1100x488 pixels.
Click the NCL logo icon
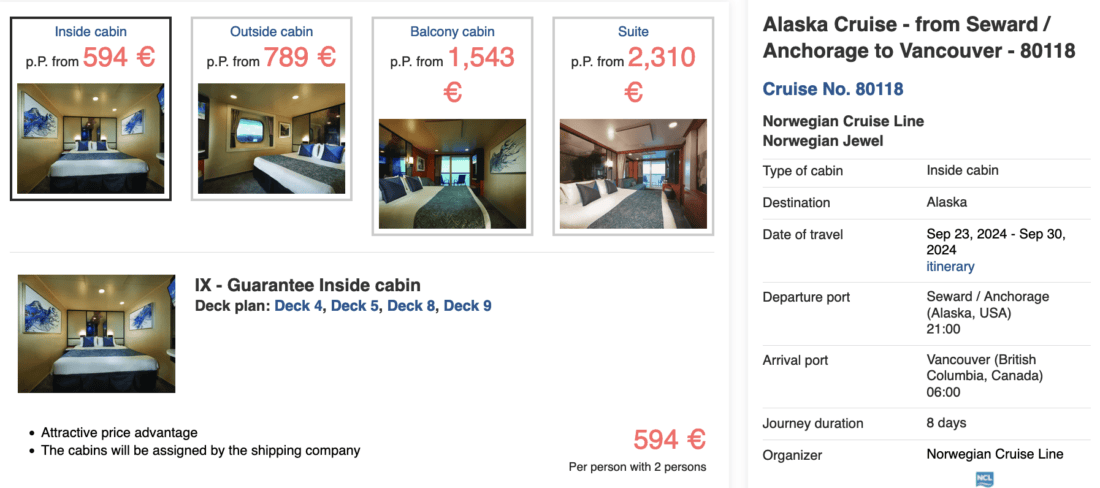pos(984,479)
